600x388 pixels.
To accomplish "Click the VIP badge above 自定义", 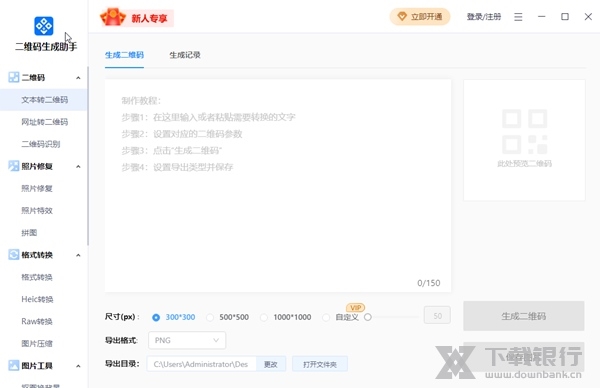I will 355,308.
